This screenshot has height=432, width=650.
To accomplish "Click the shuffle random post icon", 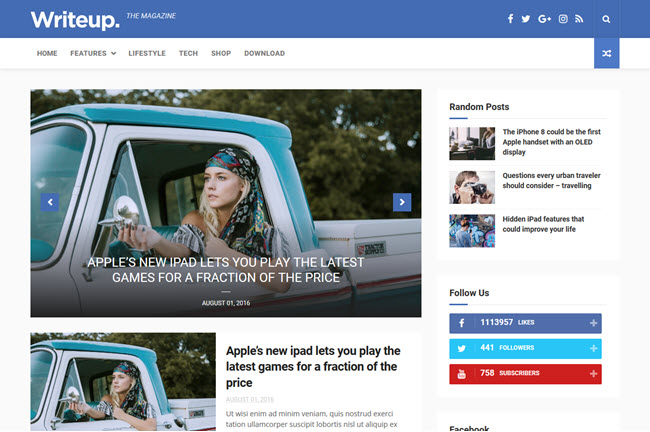I will click(606, 53).
